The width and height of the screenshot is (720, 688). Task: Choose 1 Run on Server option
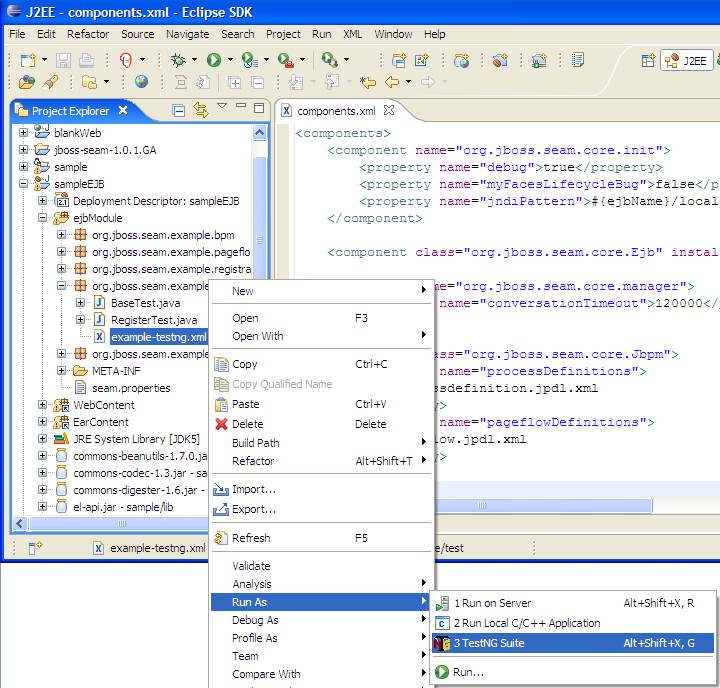tap(573, 603)
